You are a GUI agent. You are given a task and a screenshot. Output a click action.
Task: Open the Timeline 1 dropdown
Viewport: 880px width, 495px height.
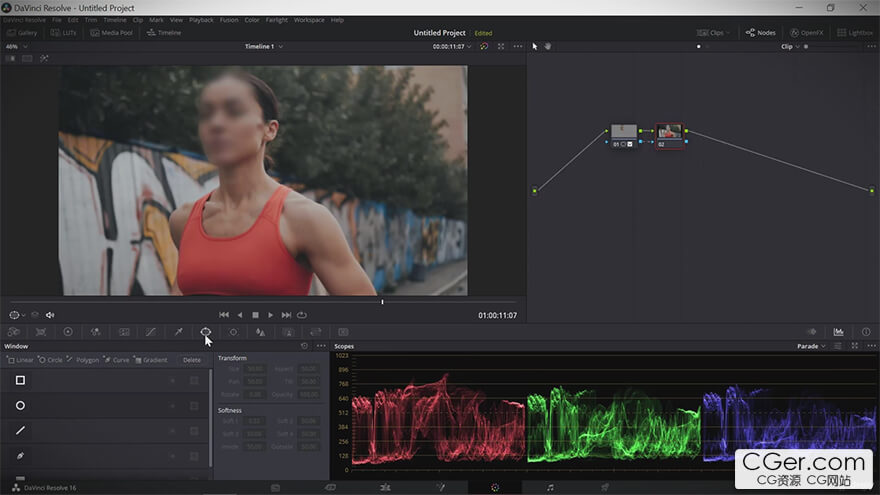click(x=263, y=47)
